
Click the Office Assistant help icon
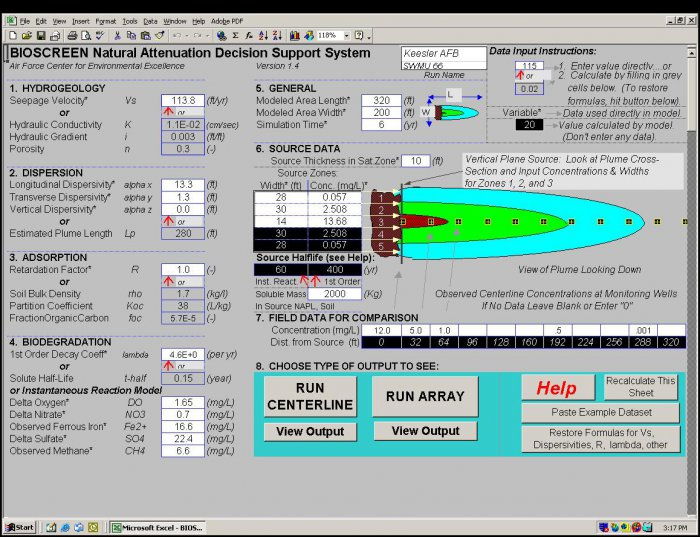(x=358, y=36)
